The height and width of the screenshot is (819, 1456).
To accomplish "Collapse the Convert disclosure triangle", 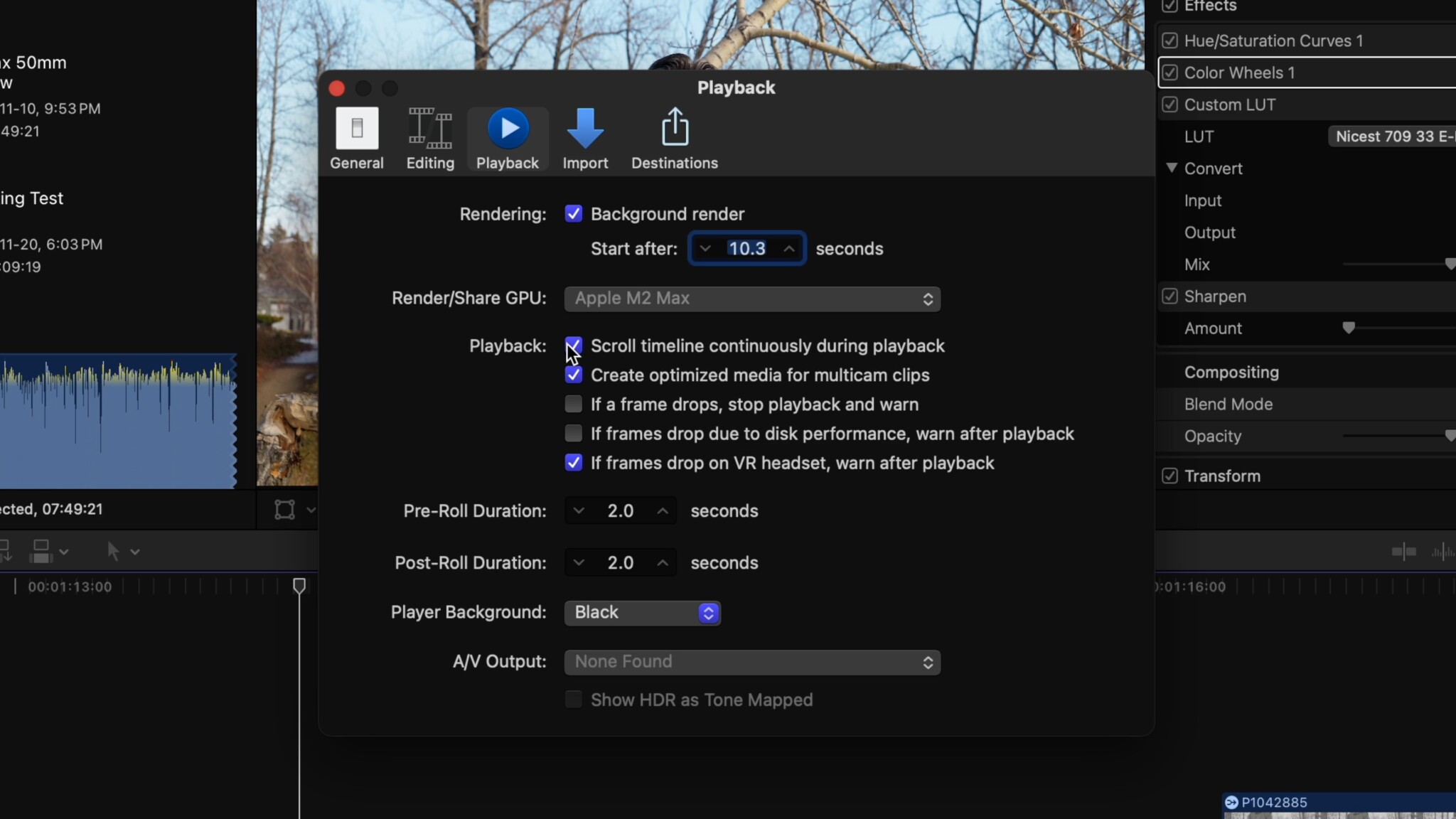I will coord(1172,168).
